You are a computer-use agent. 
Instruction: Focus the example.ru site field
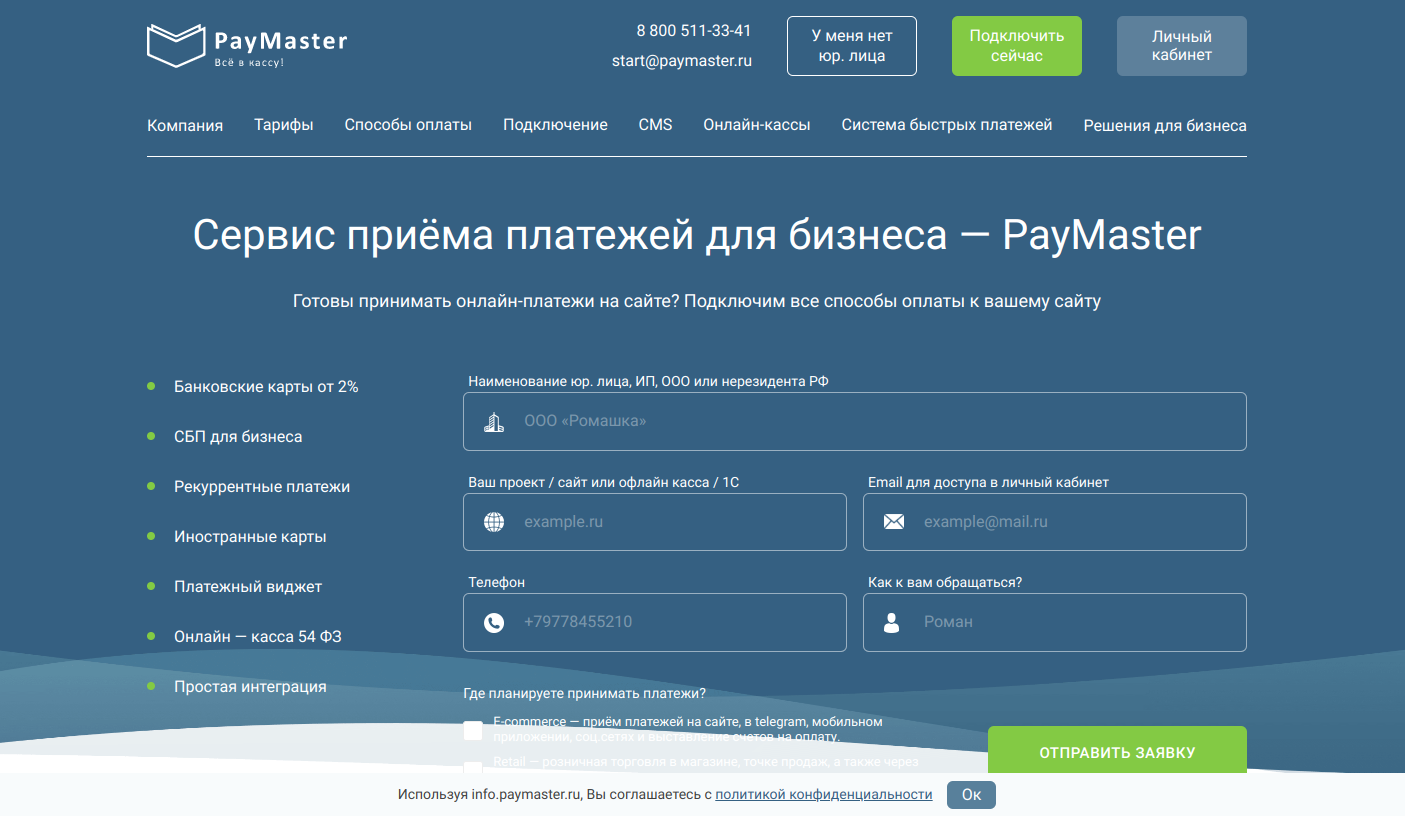[655, 522]
